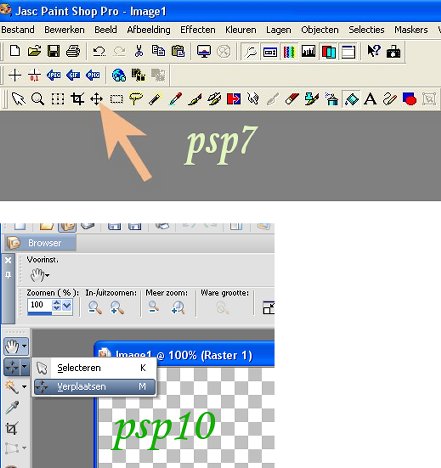Pick the Flood Fill bucket tool
Viewport: 441px width, 468px height.
click(351, 99)
